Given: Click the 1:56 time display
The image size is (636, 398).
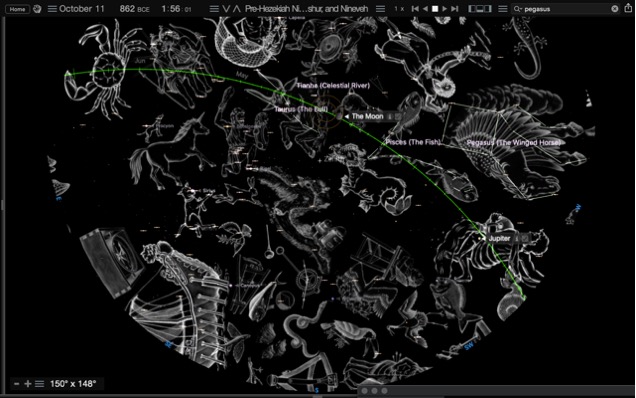Looking at the screenshot, I should [x=176, y=9].
